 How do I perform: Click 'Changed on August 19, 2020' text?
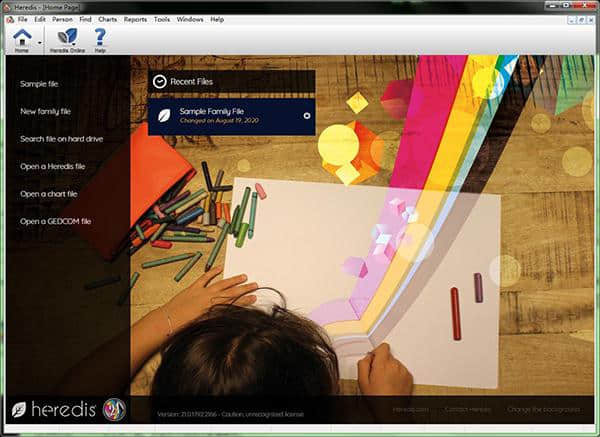pos(219,121)
